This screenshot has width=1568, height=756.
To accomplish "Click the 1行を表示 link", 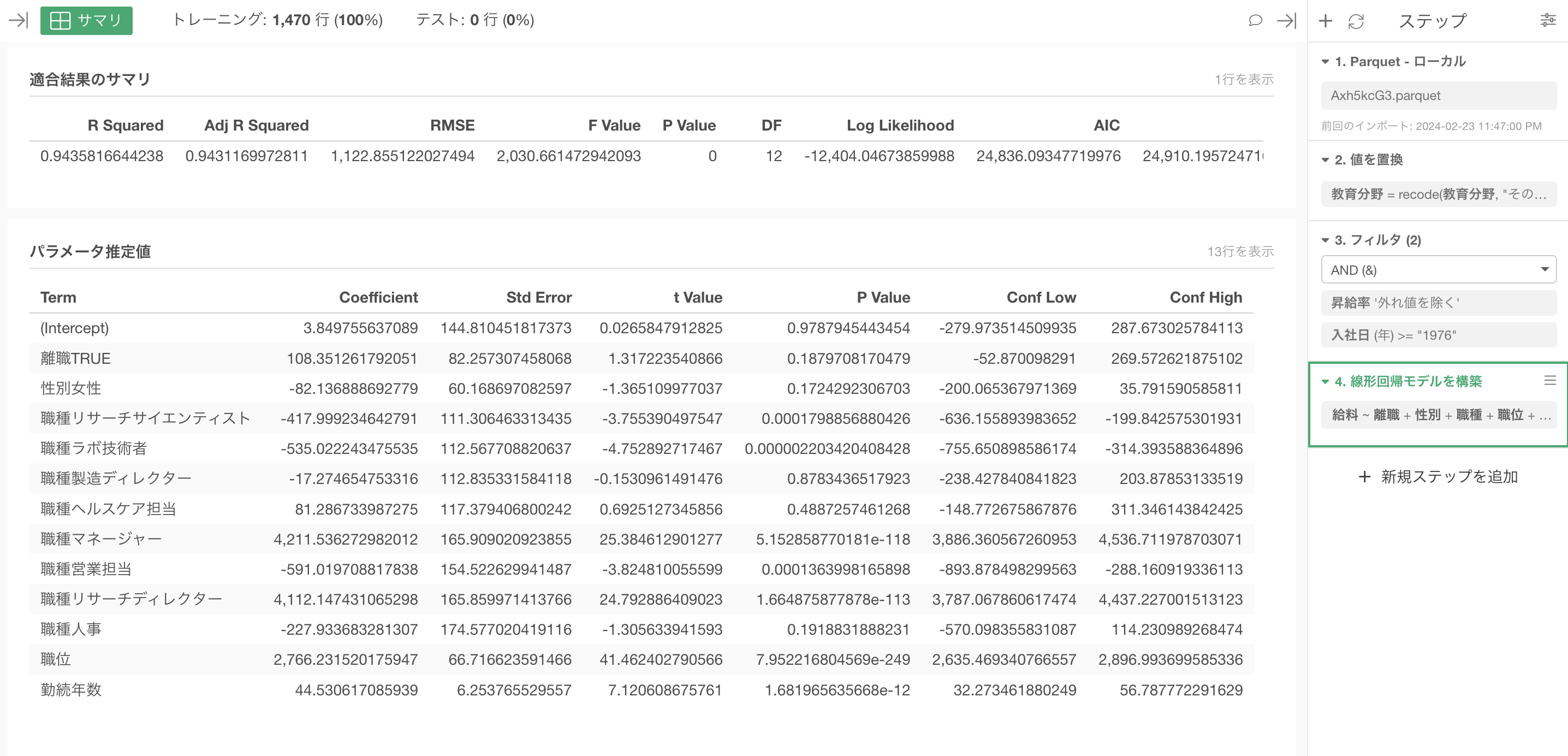I will coord(1244,79).
